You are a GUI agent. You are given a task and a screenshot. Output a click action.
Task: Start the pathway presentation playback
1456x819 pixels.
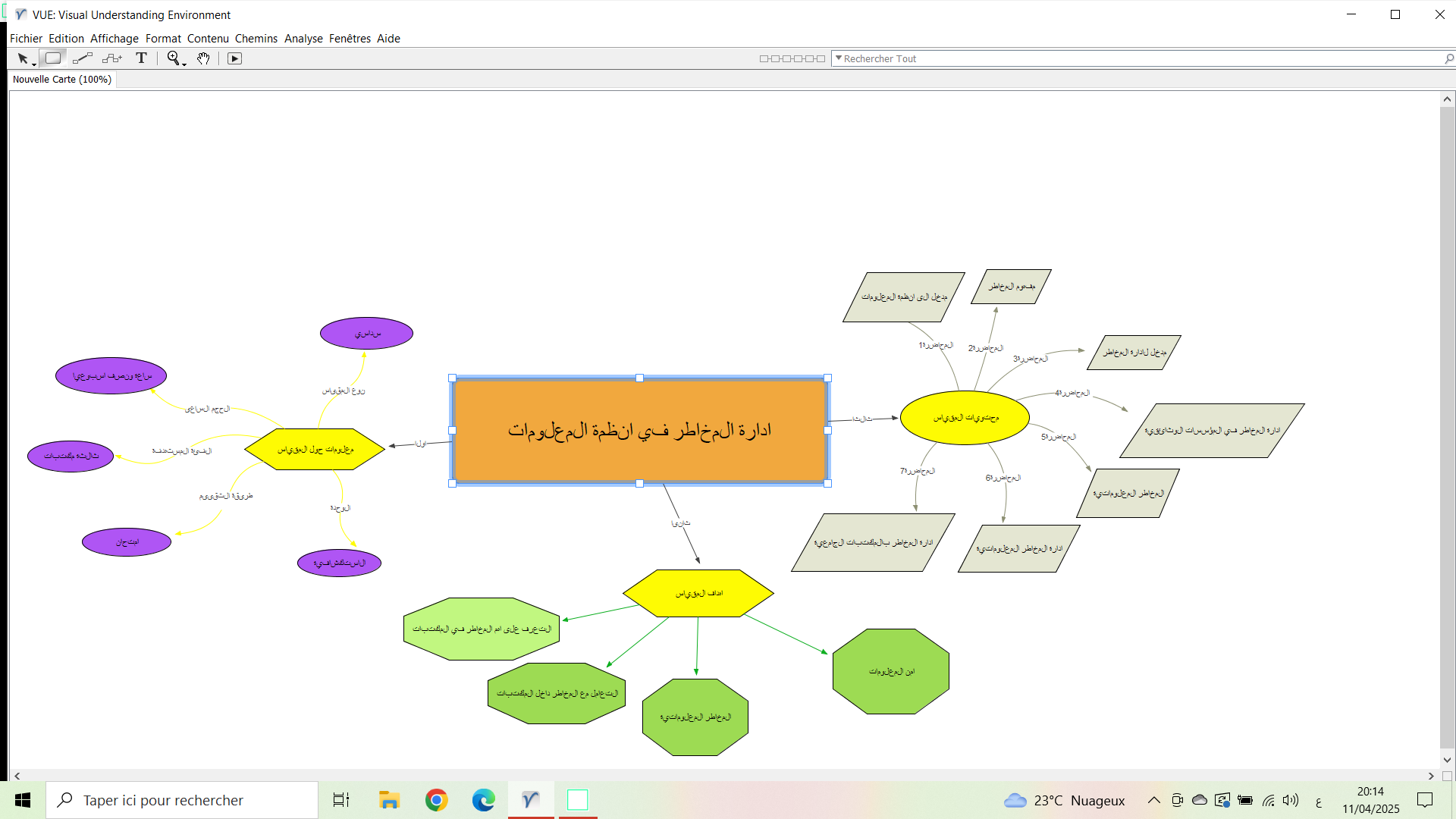(235, 58)
